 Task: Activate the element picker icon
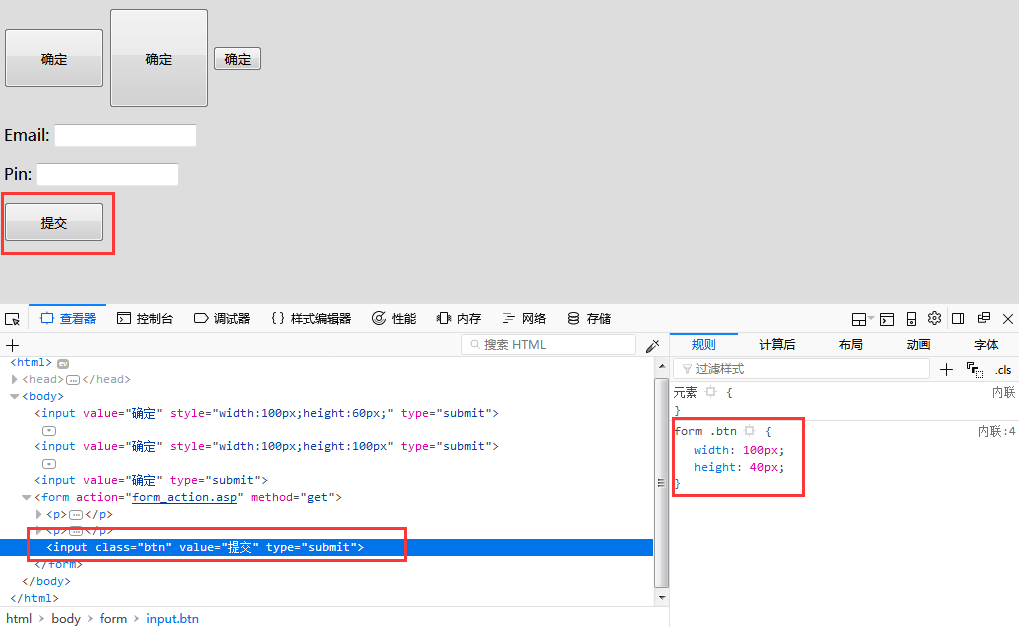point(12,319)
